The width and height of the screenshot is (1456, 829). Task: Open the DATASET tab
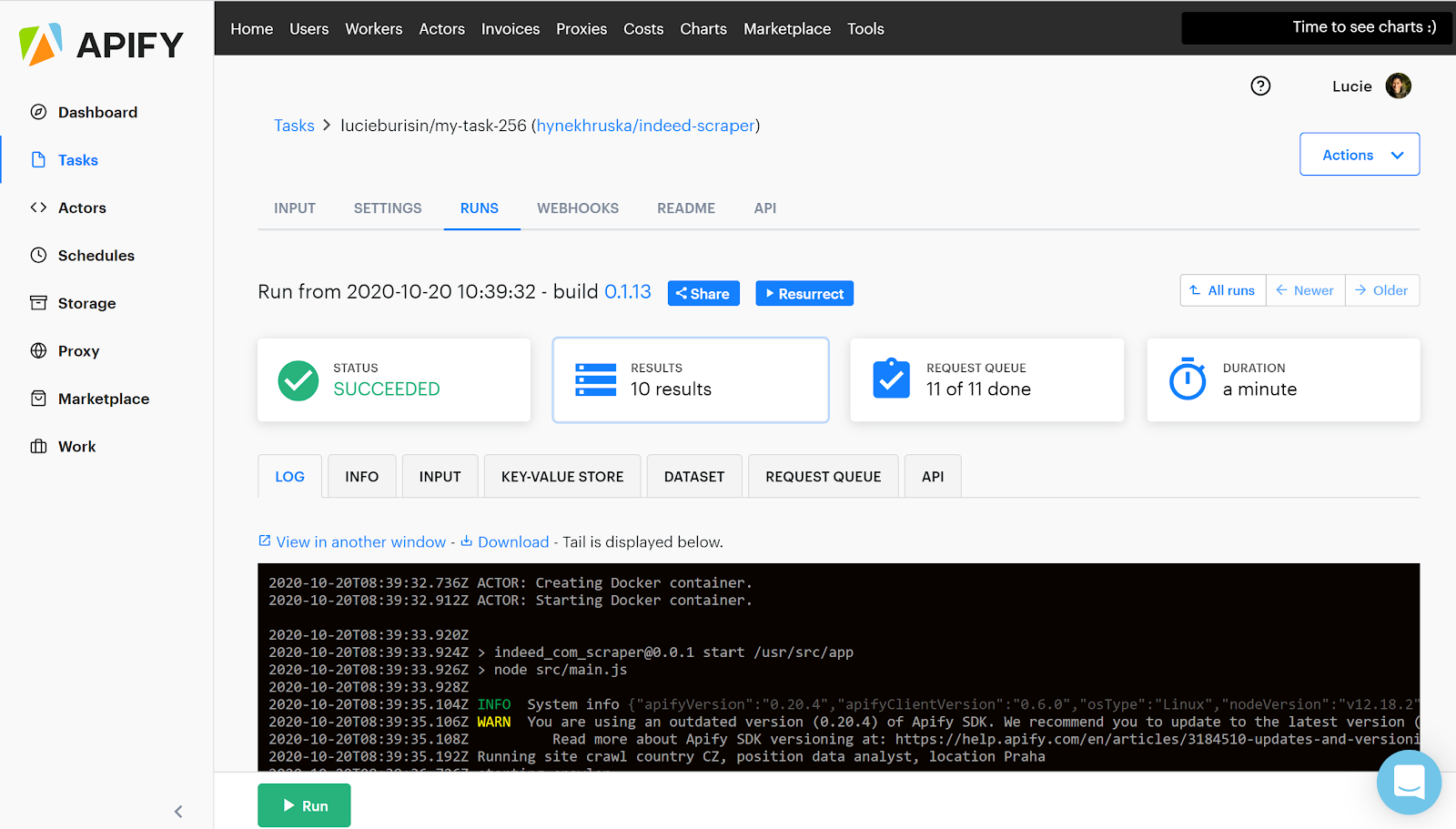click(x=694, y=477)
